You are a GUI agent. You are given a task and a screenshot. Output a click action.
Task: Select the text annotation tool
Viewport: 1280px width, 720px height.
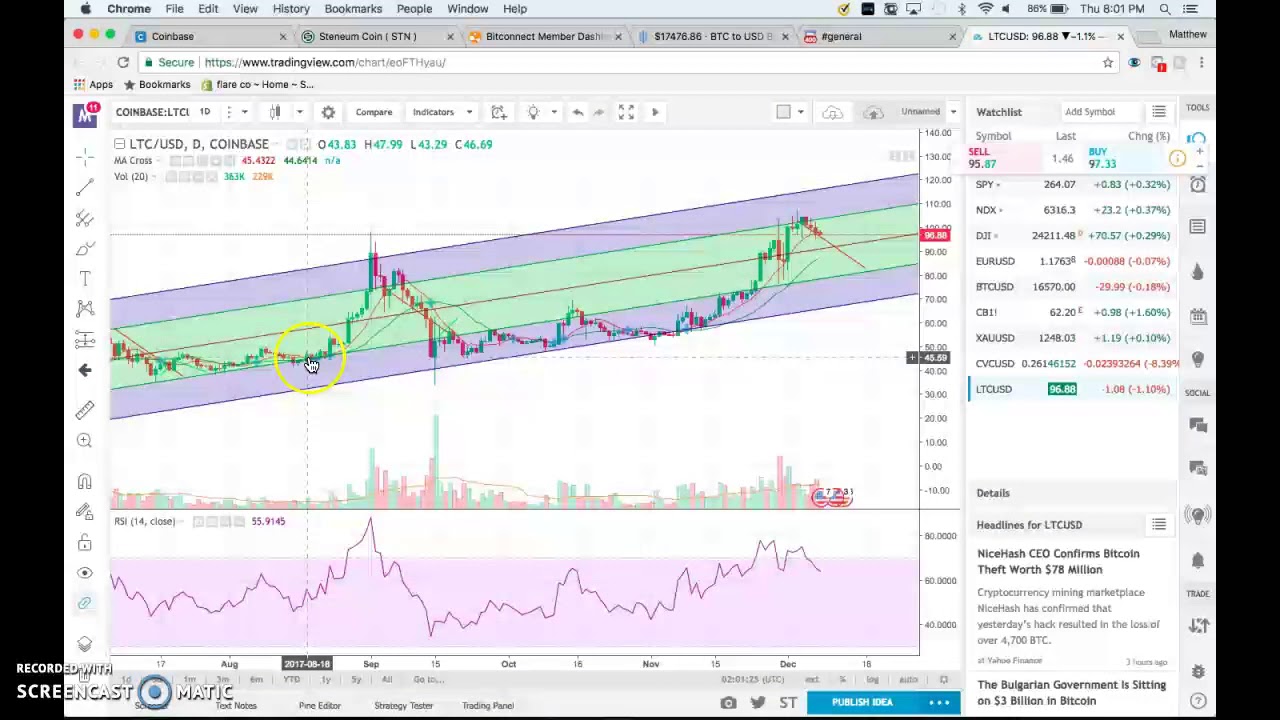tap(85, 278)
